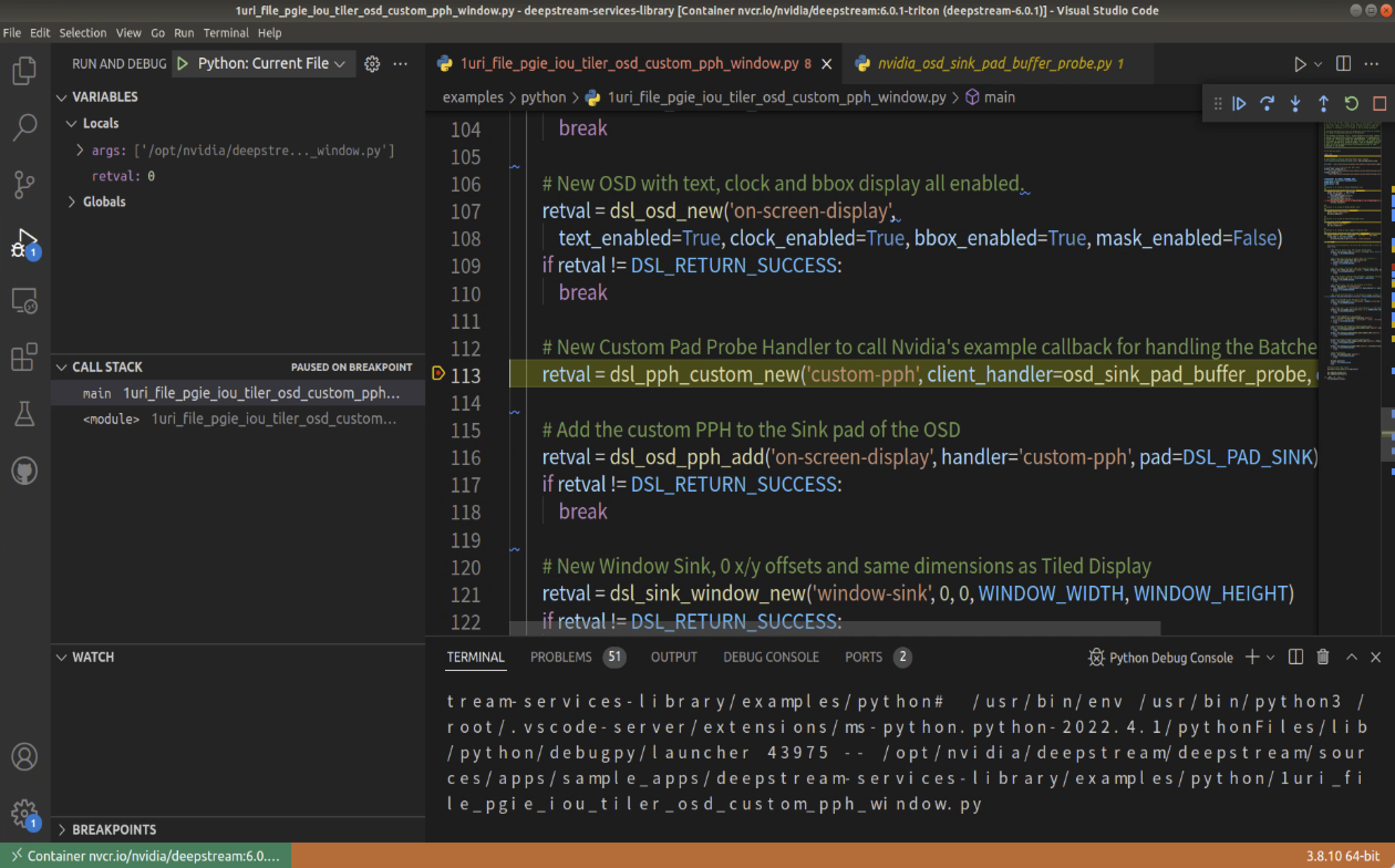Open the Run menu
1395x868 pixels.
[184, 33]
